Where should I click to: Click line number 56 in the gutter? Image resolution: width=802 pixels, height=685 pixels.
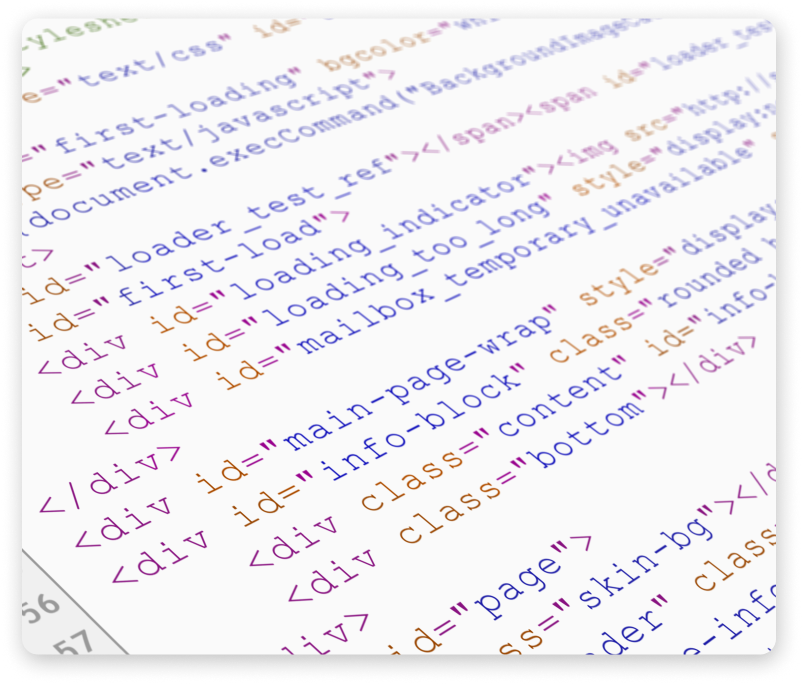[x=41, y=609]
